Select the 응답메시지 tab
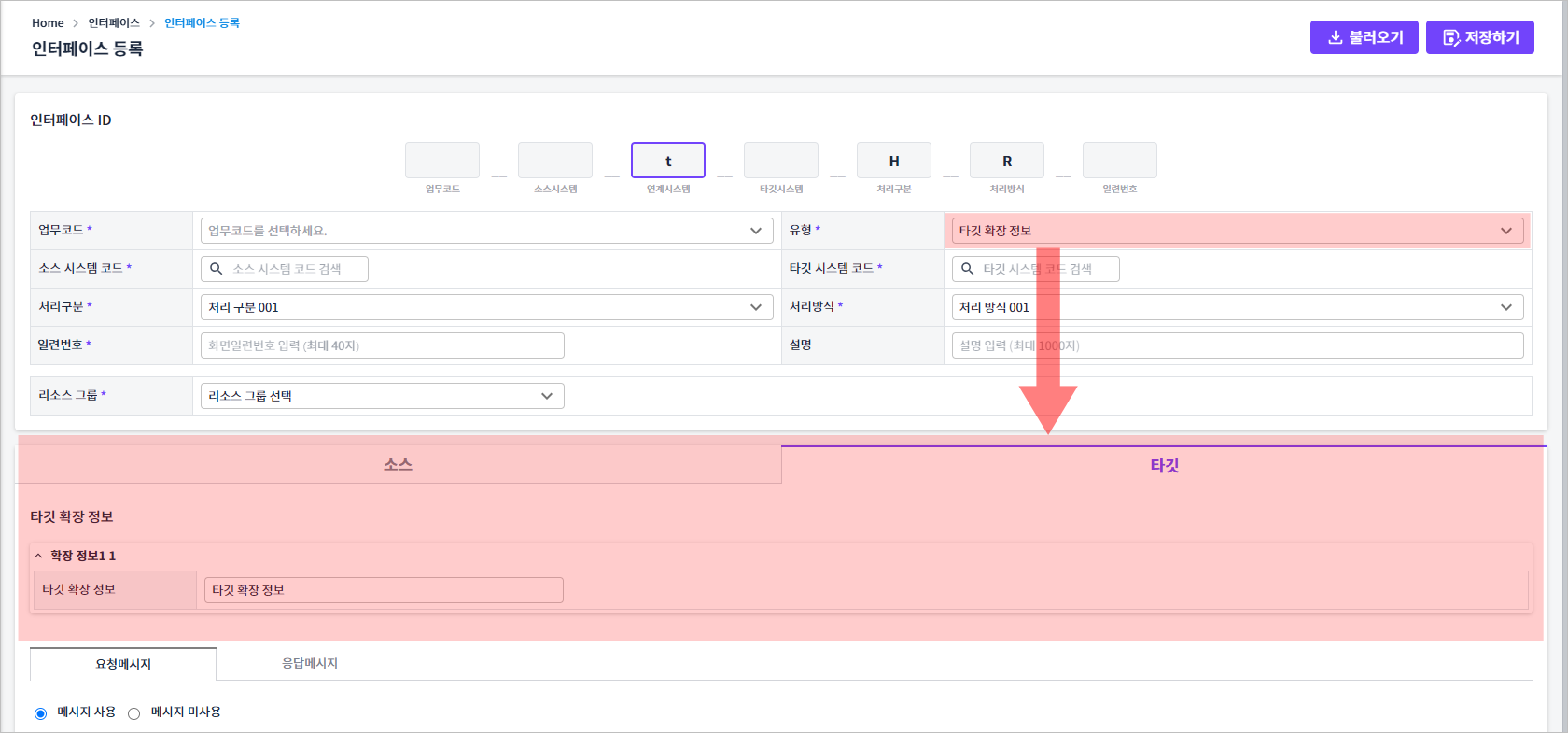This screenshot has width=1568, height=733. pyautogui.click(x=310, y=663)
